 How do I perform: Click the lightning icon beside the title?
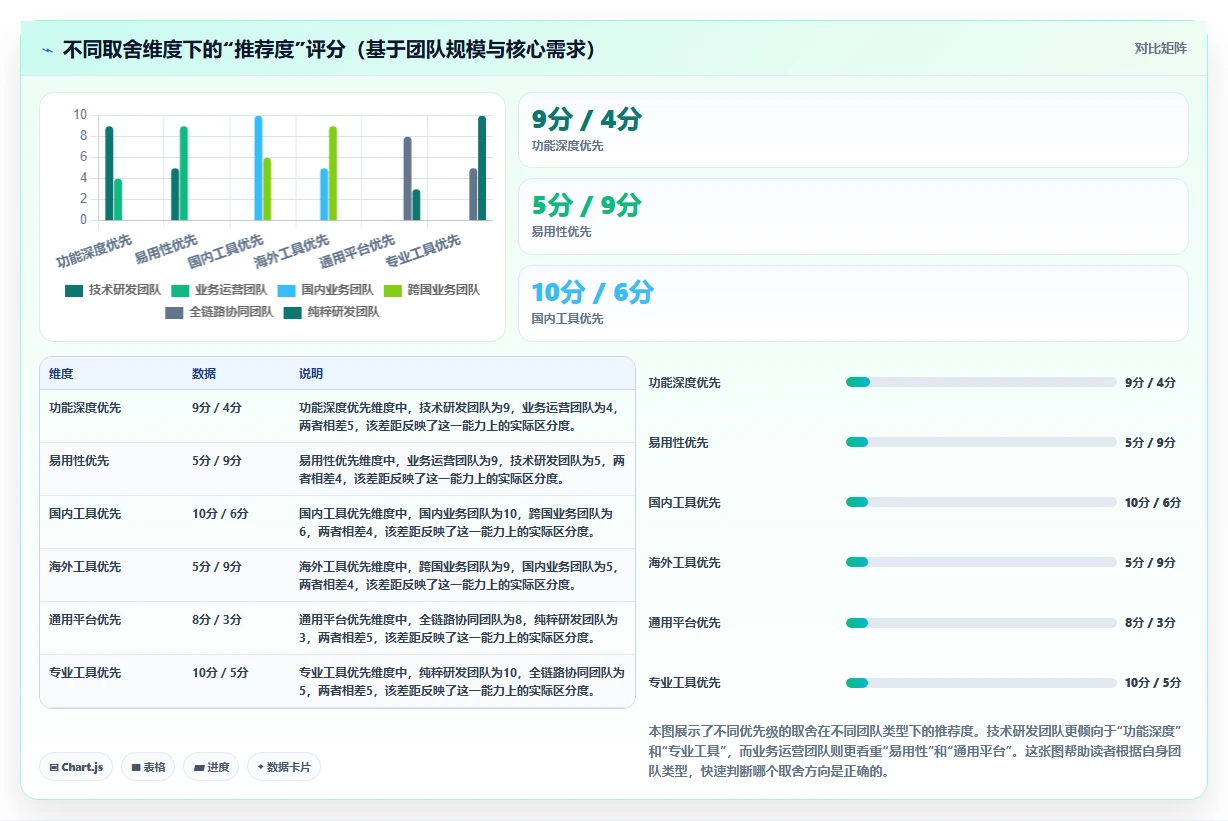(48, 49)
